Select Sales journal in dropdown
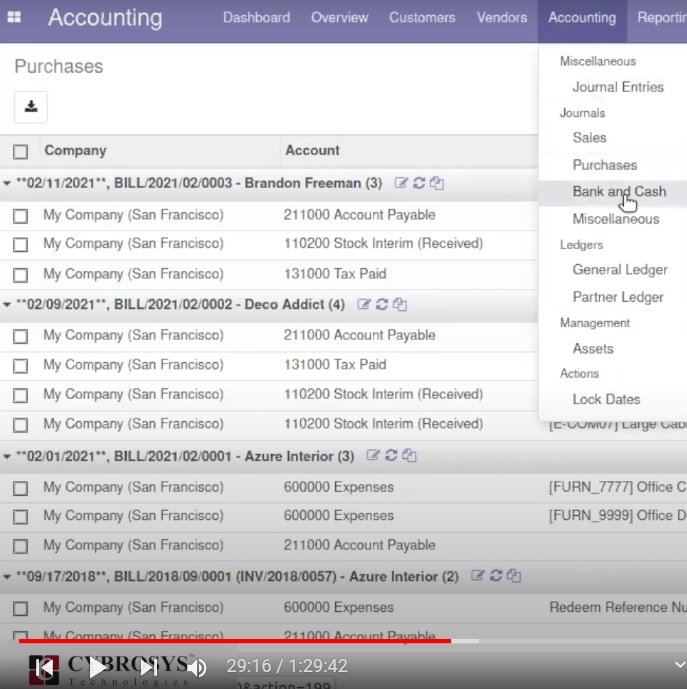687x689 pixels. coord(589,138)
